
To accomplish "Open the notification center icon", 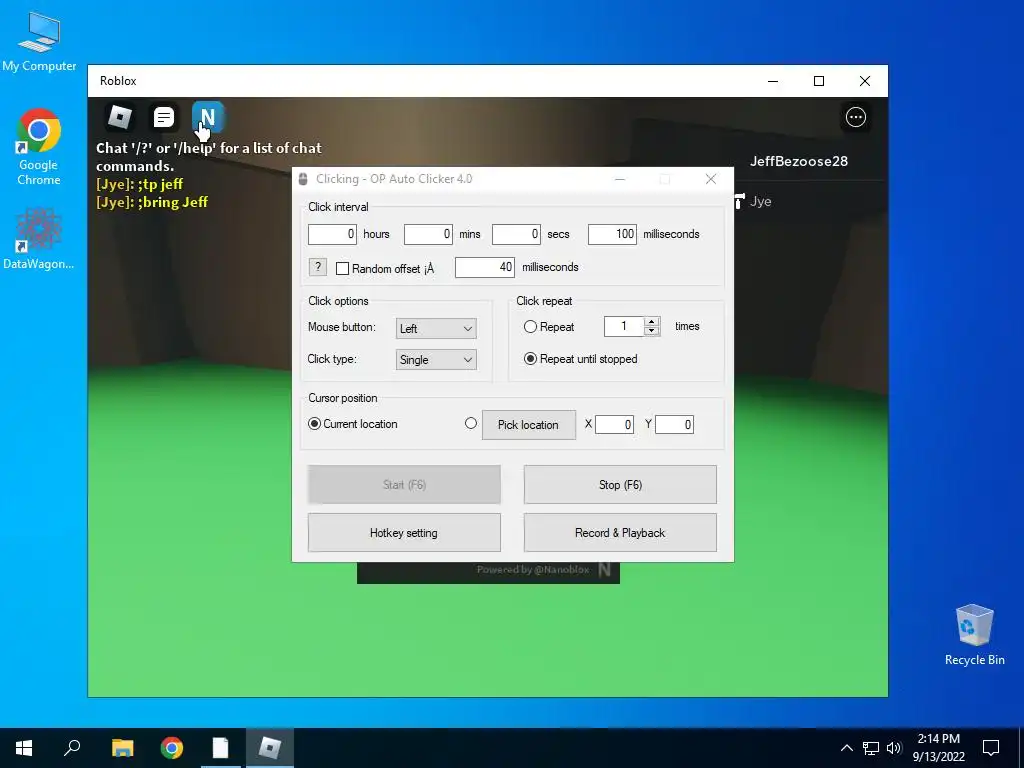I will [991, 748].
